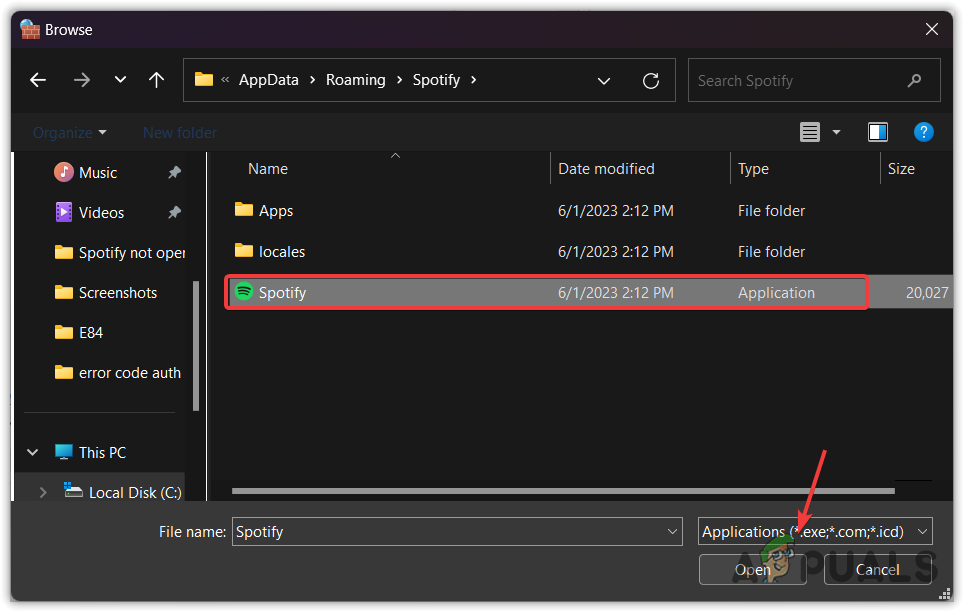Viewport: 964px width, 612px height.
Task: Click the Open button
Action: (x=753, y=570)
